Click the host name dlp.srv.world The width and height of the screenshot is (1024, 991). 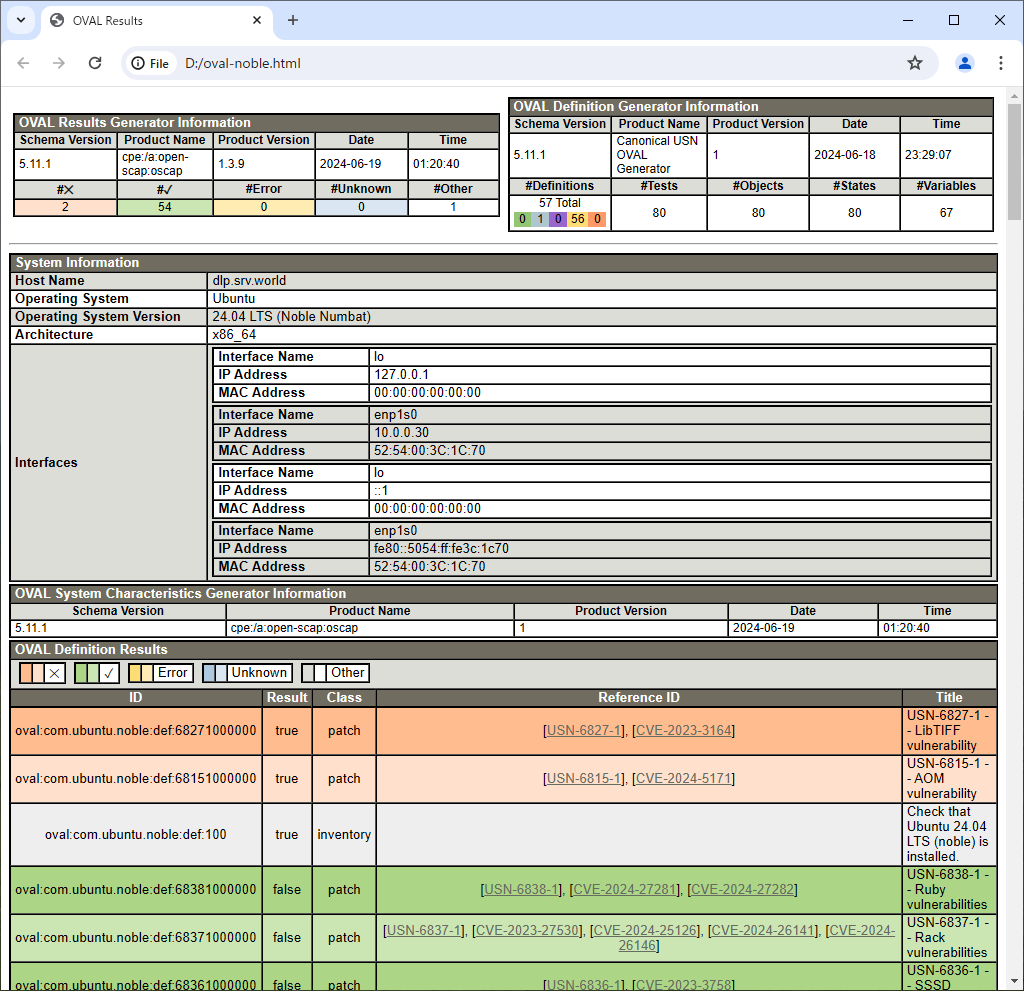(x=249, y=281)
